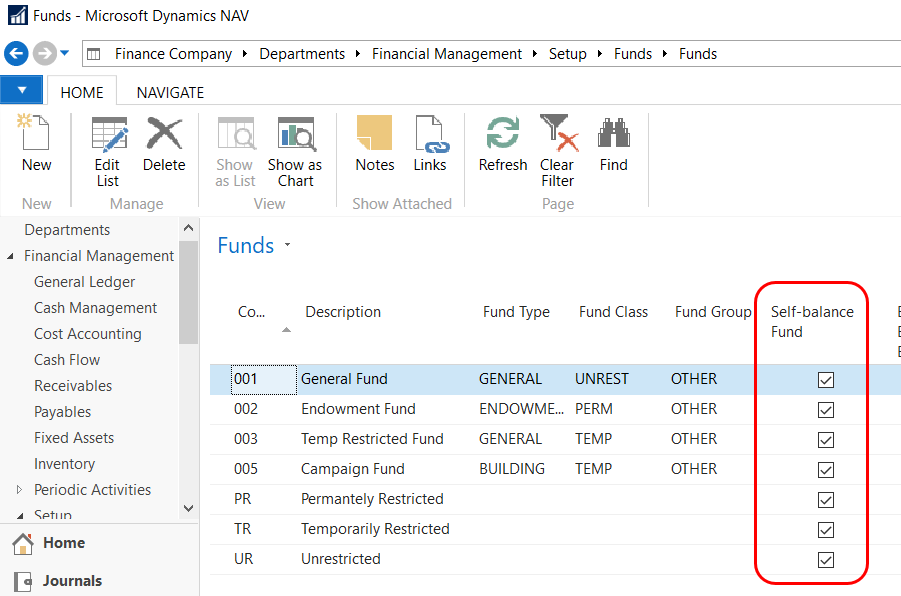Click Cash Management in navigation tree
Viewport: 901px width, 596px height.
click(x=95, y=308)
